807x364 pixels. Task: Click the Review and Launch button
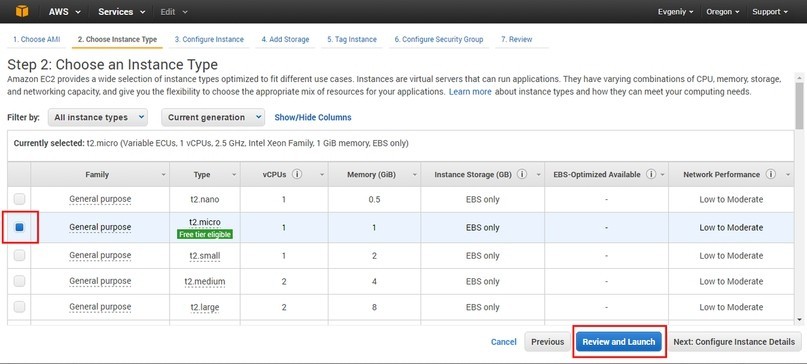pyautogui.click(x=619, y=341)
